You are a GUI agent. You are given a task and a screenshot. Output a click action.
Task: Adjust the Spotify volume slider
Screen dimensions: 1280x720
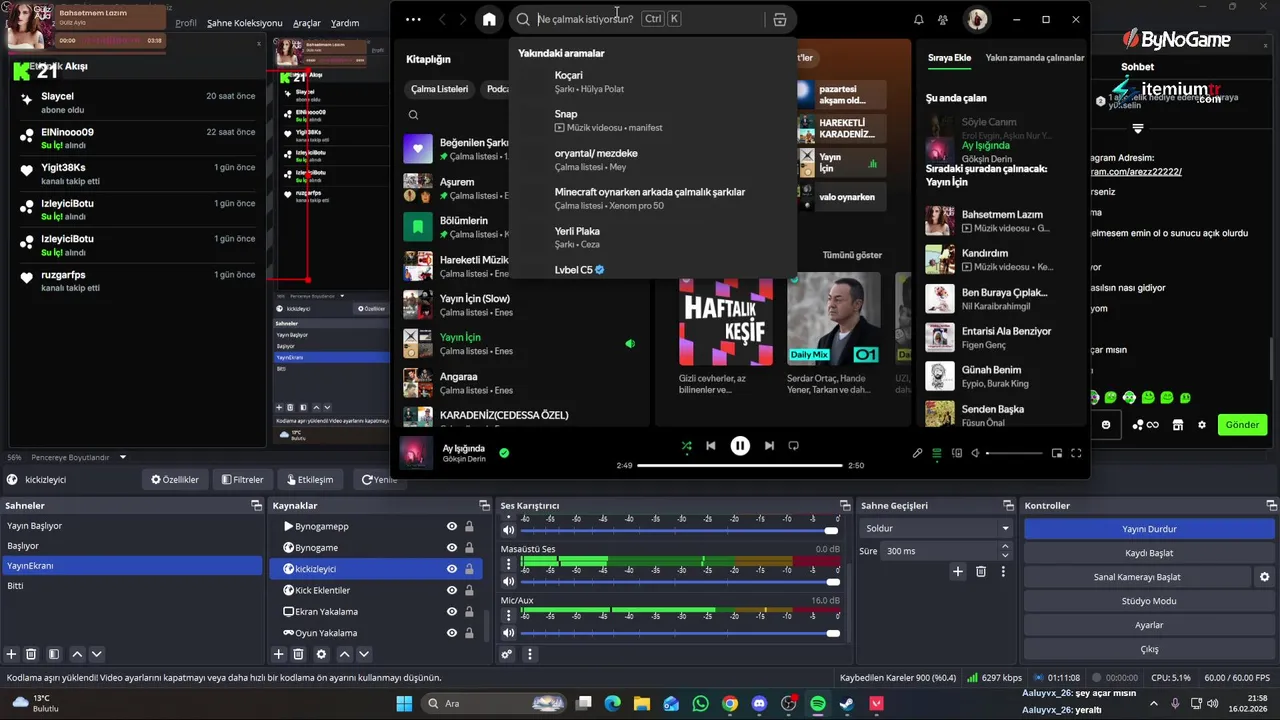[1014, 453]
